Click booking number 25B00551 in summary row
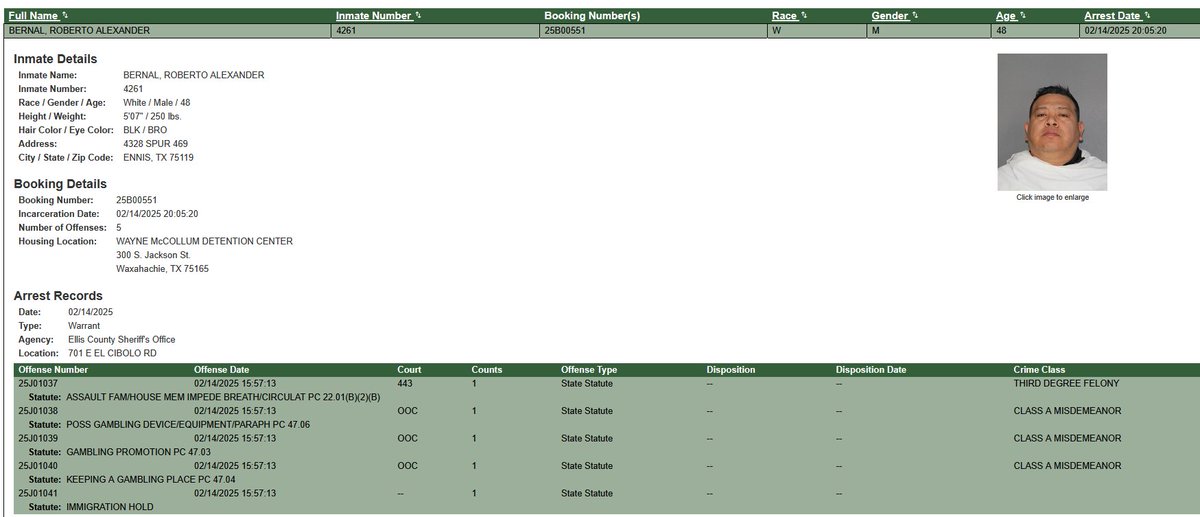This screenshot has width=1200, height=517. [x=563, y=31]
